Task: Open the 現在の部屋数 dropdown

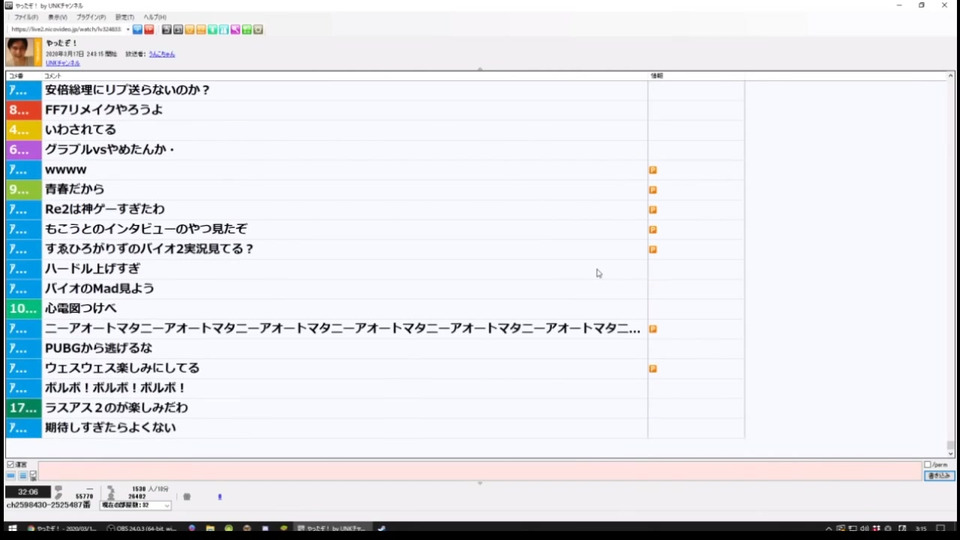Action: coord(135,505)
